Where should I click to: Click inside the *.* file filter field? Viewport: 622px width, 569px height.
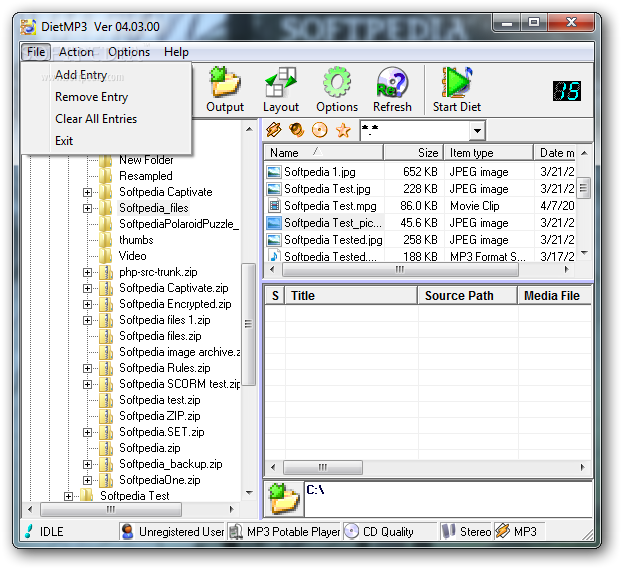point(415,131)
